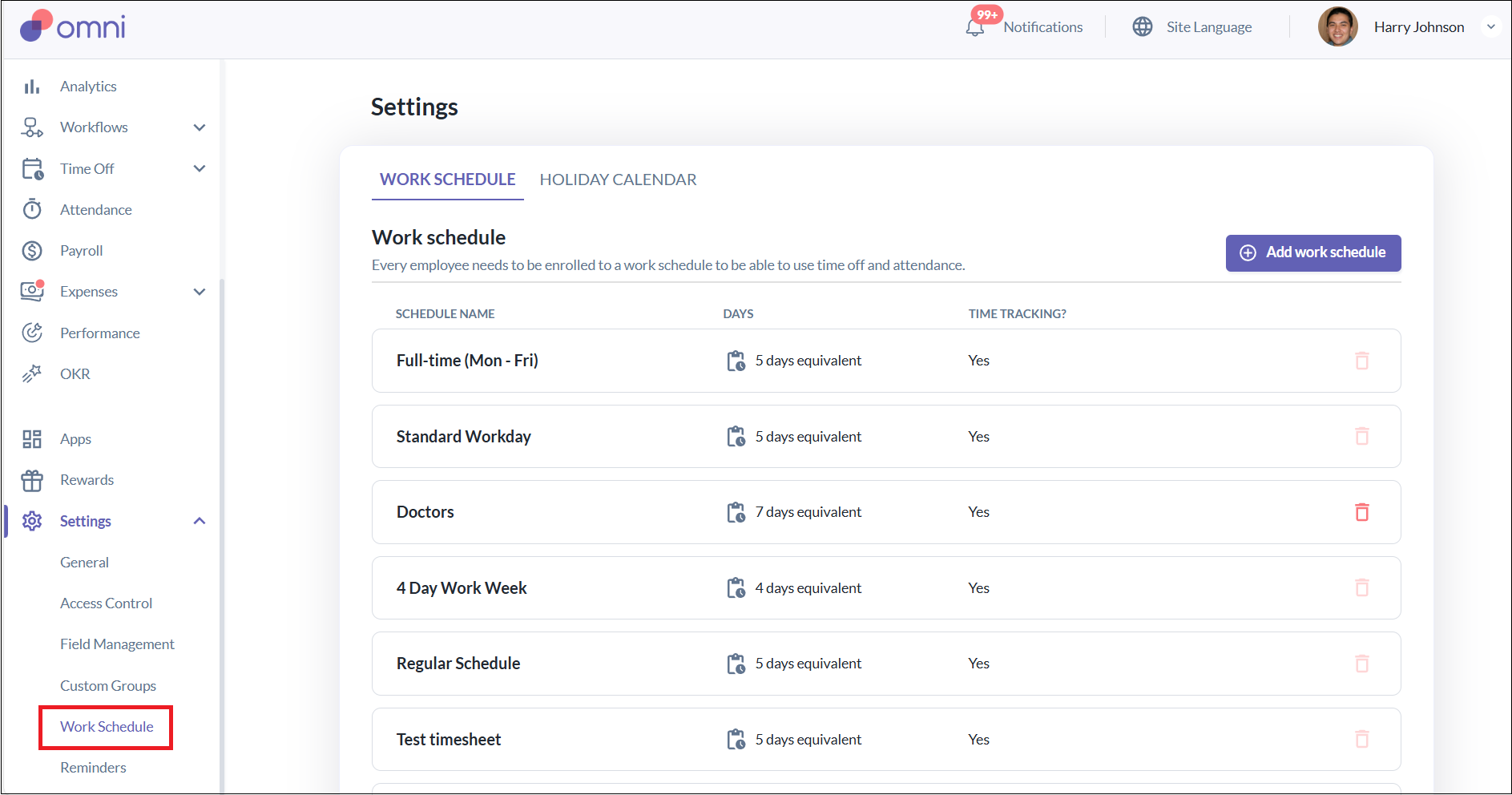Image resolution: width=1512 pixels, height=795 pixels.
Task: Open the Standard Workday schedule
Action: (886, 437)
